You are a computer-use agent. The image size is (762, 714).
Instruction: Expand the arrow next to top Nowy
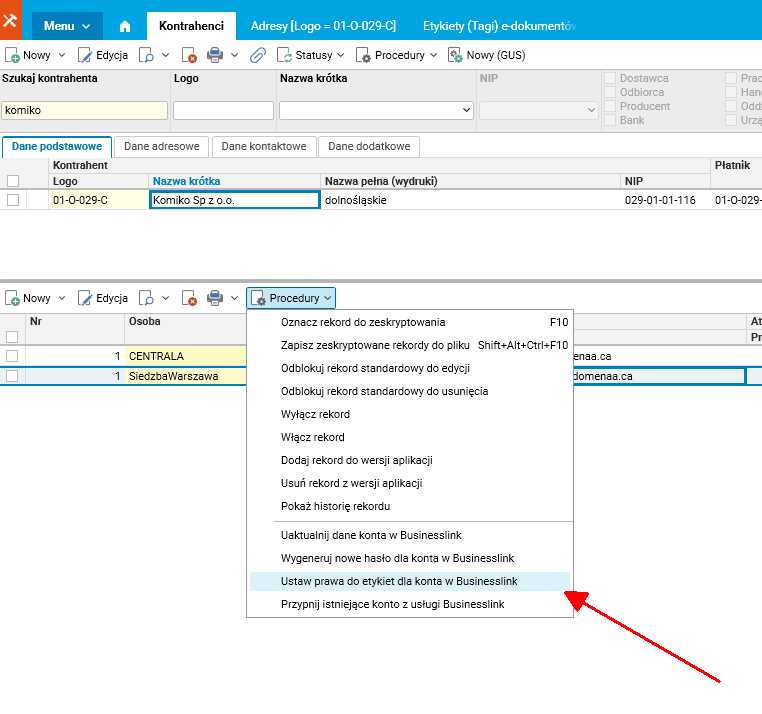[x=62, y=55]
